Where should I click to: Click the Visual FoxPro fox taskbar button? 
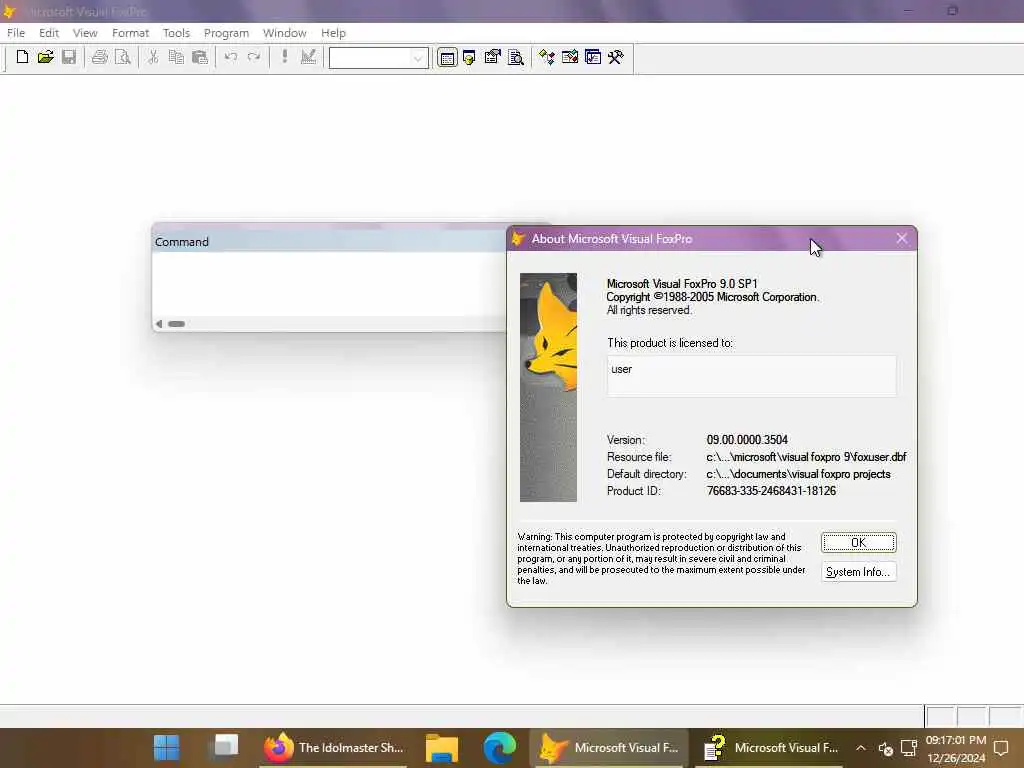[610, 748]
